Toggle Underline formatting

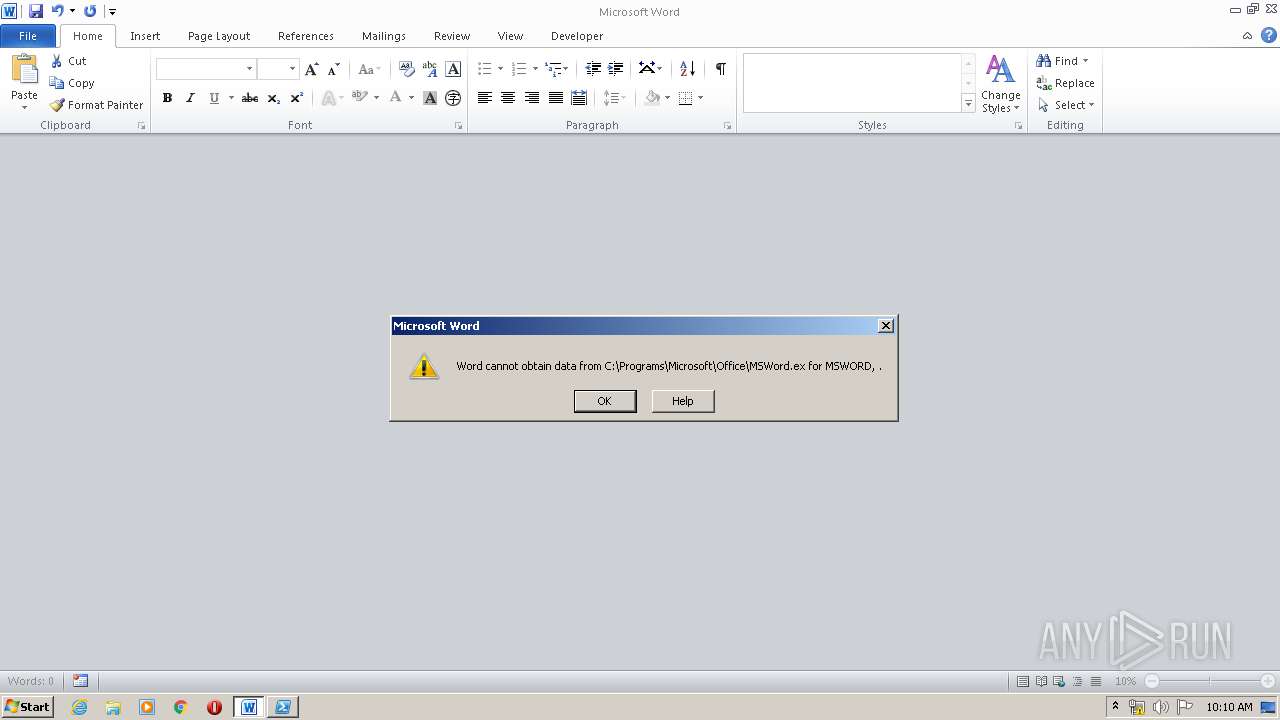(x=214, y=98)
